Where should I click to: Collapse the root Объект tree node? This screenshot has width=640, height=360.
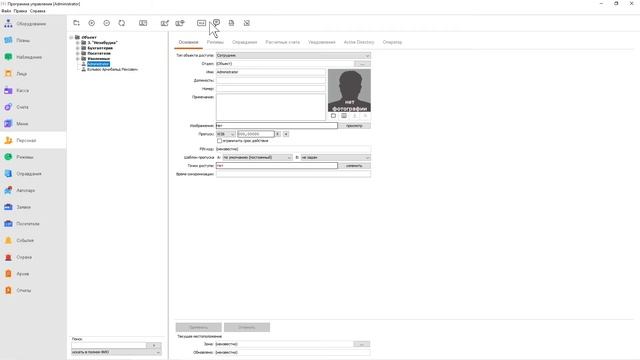pos(71,37)
